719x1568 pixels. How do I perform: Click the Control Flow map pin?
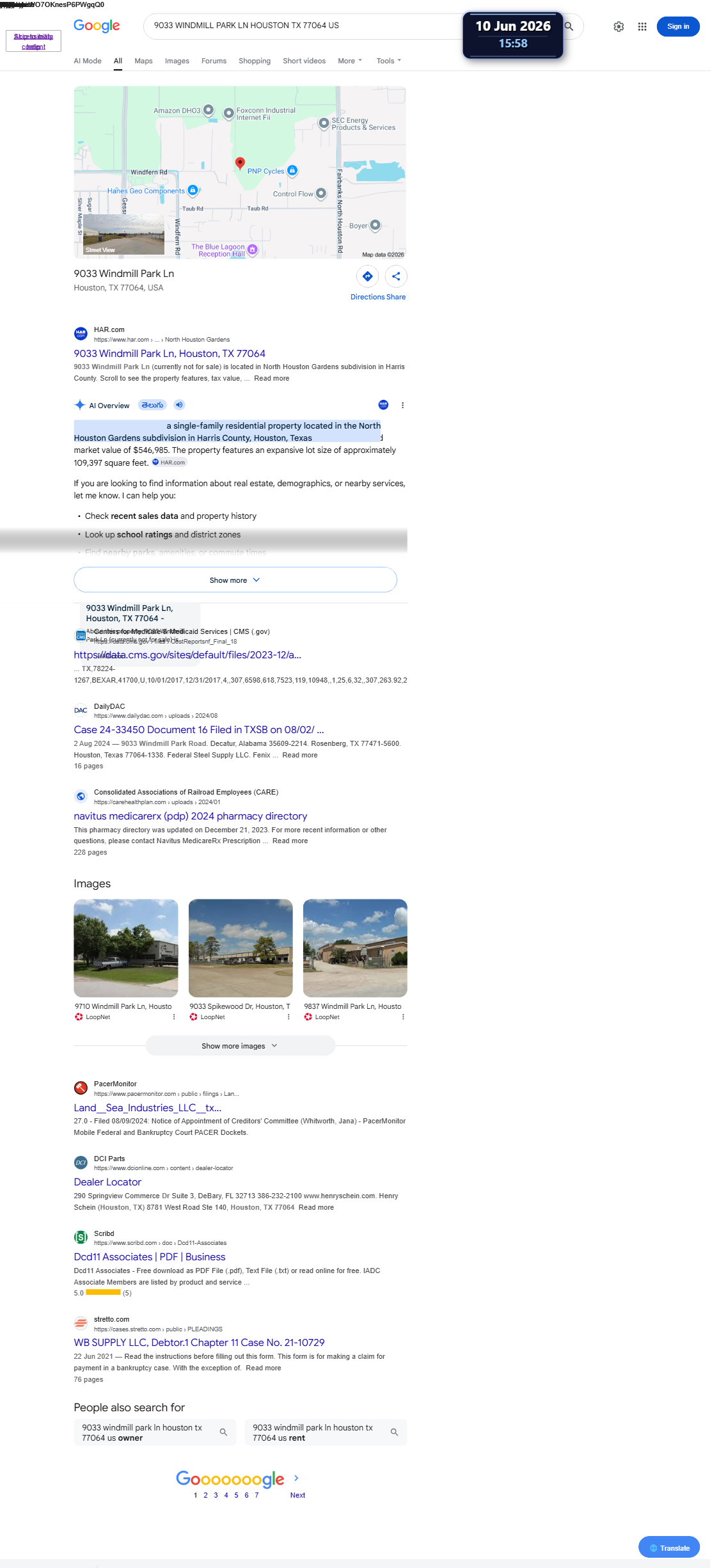click(321, 193)
